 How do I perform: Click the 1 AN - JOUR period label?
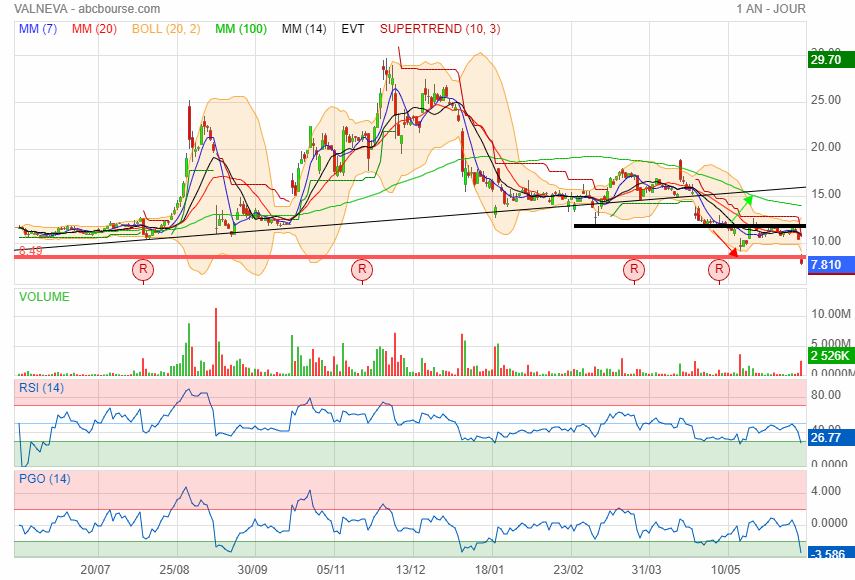[771, 9]
